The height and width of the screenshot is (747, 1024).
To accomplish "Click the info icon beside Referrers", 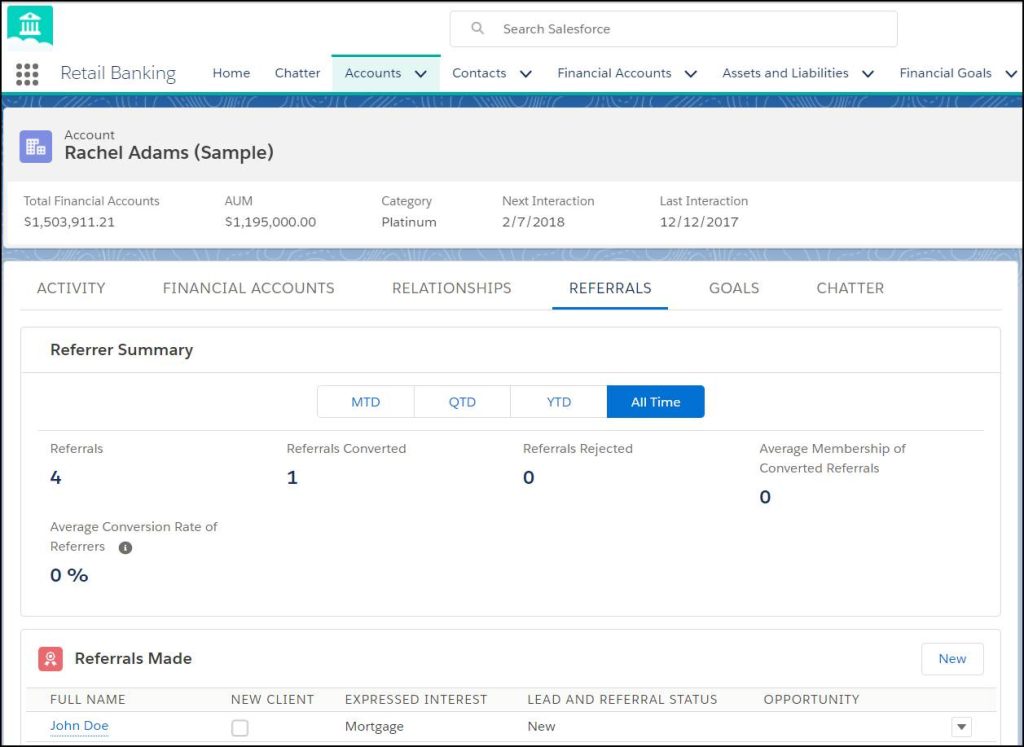I will coord(125,548).
